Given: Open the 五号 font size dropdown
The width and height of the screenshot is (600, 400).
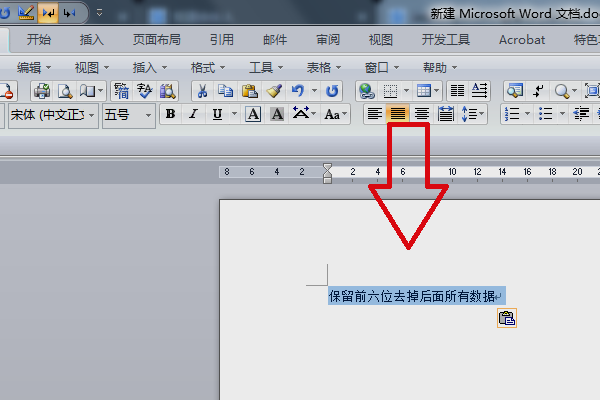Looking at the screenshot, I should [148, 115].
